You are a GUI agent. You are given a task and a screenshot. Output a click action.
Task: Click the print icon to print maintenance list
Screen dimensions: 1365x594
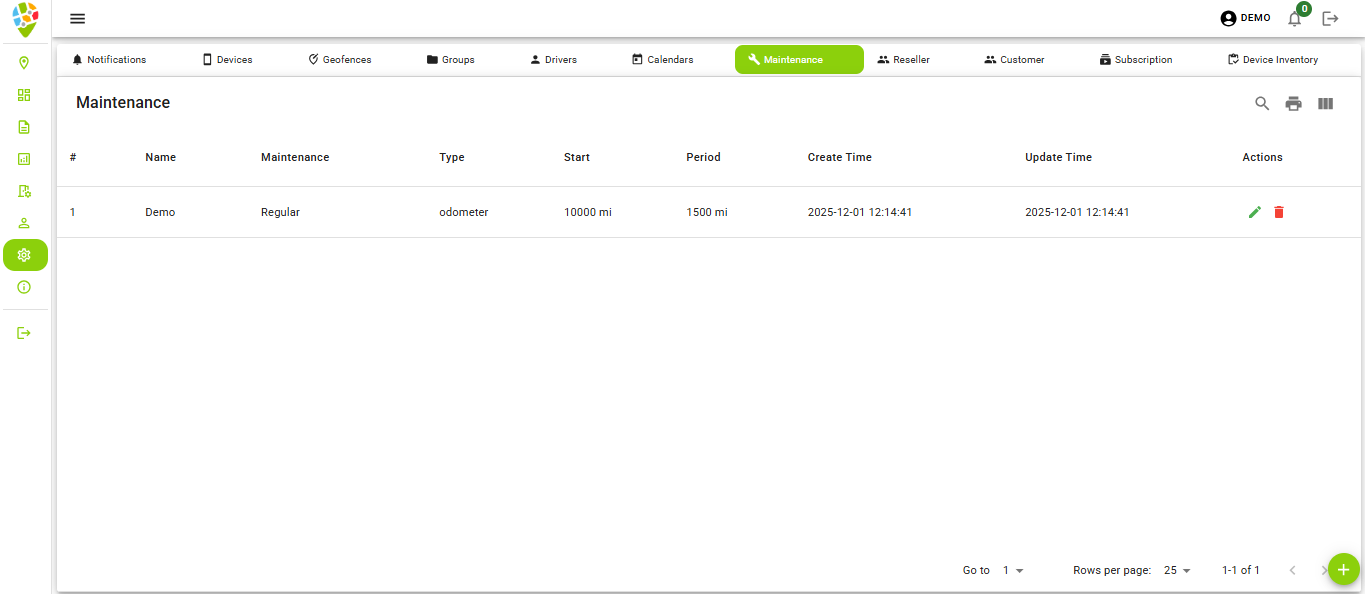tap(1293, 103)
